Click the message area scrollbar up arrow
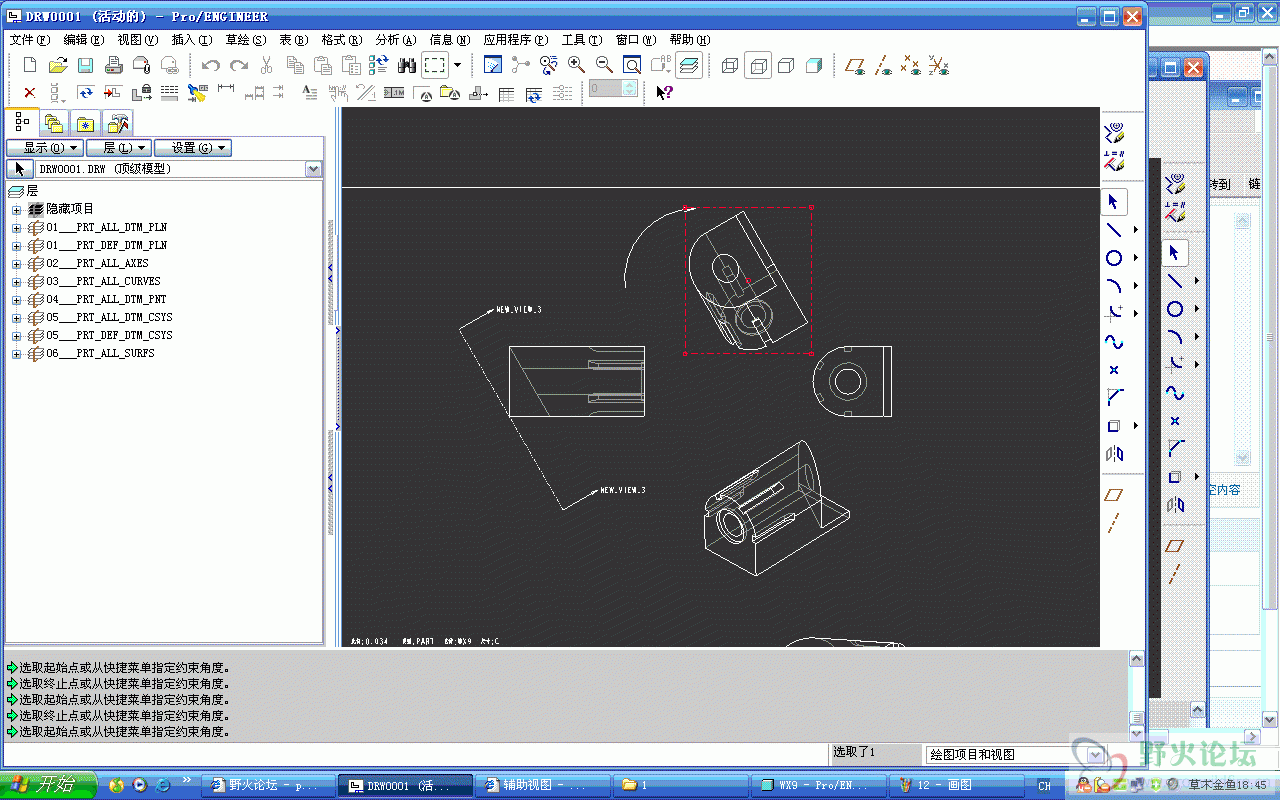 pos(1136,659)
